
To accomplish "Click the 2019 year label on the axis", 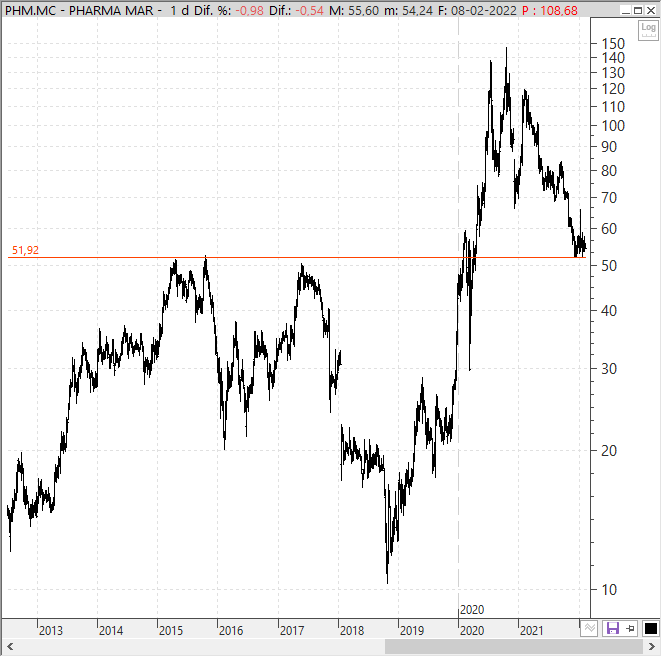I will pyautogui.click(x=412, y=631).
